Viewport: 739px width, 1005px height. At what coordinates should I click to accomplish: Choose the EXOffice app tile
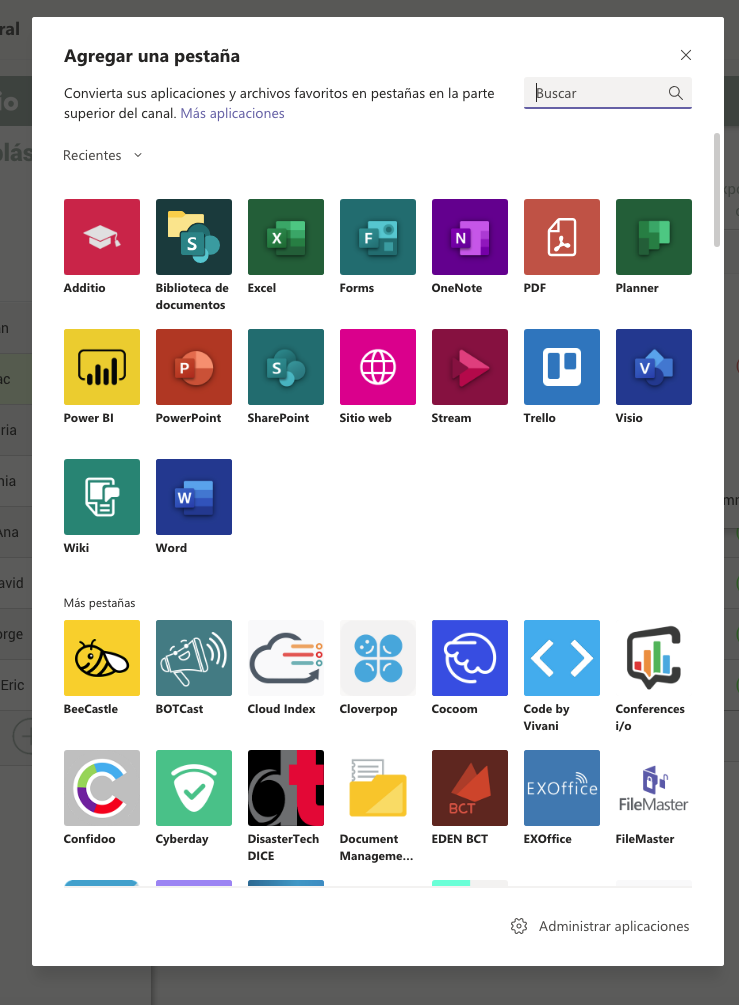click(561, 788)
